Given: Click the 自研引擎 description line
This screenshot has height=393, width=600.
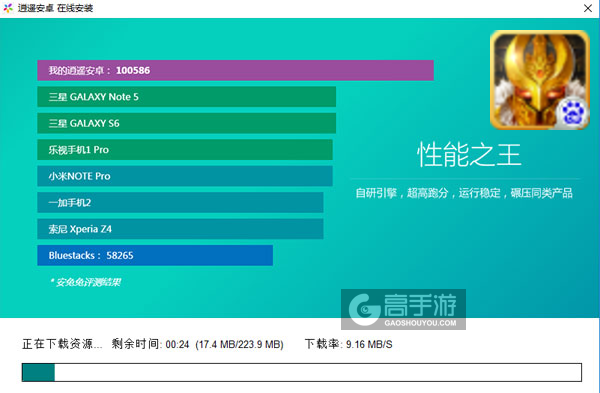Looking at the screenshot, I should point(464,193).
